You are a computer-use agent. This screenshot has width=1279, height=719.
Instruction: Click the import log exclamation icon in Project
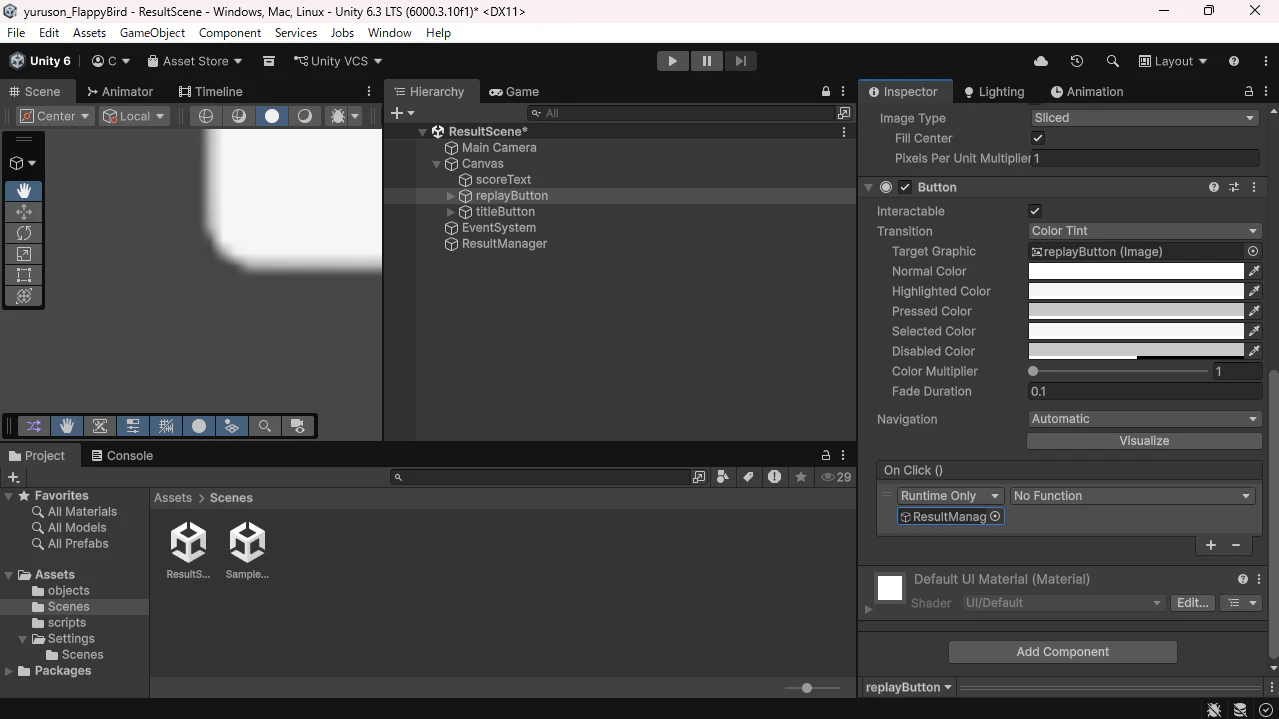[x=774, y=477]
